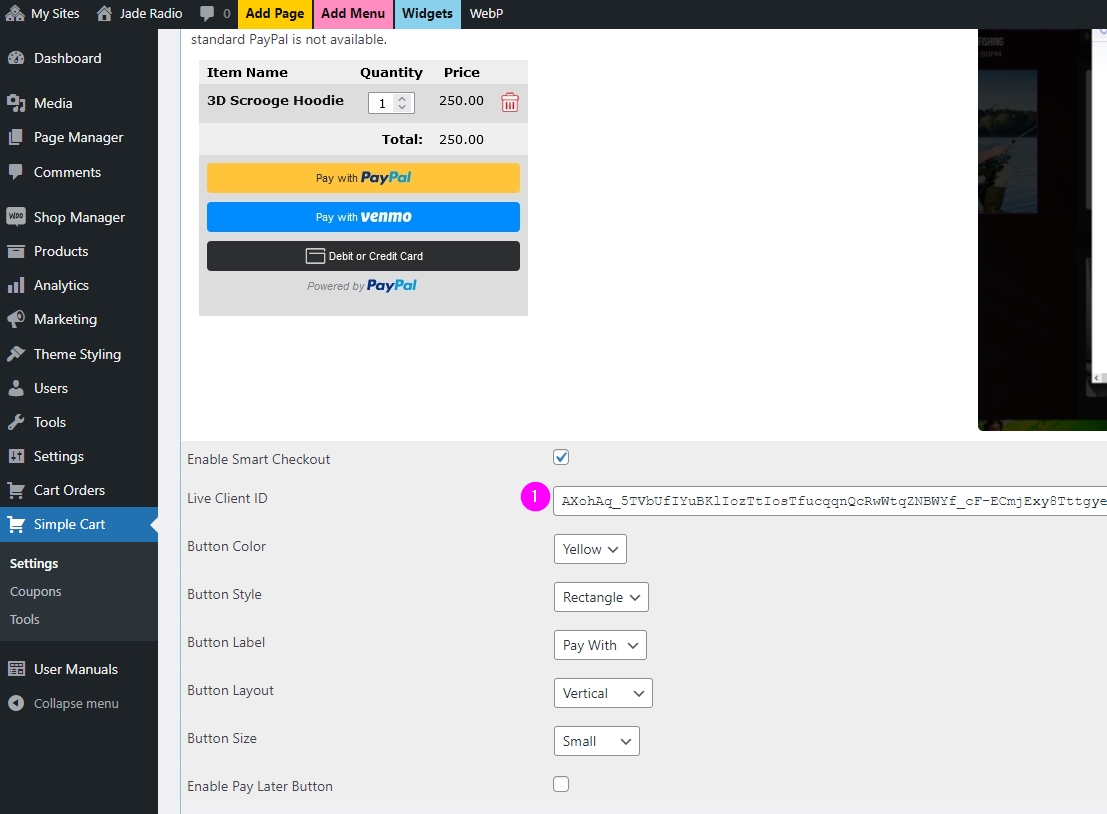Uncheck Enable Smart Checkout checkbox
The width and height of the screenshot is (1107, 814).
click(x=561, y=457)
